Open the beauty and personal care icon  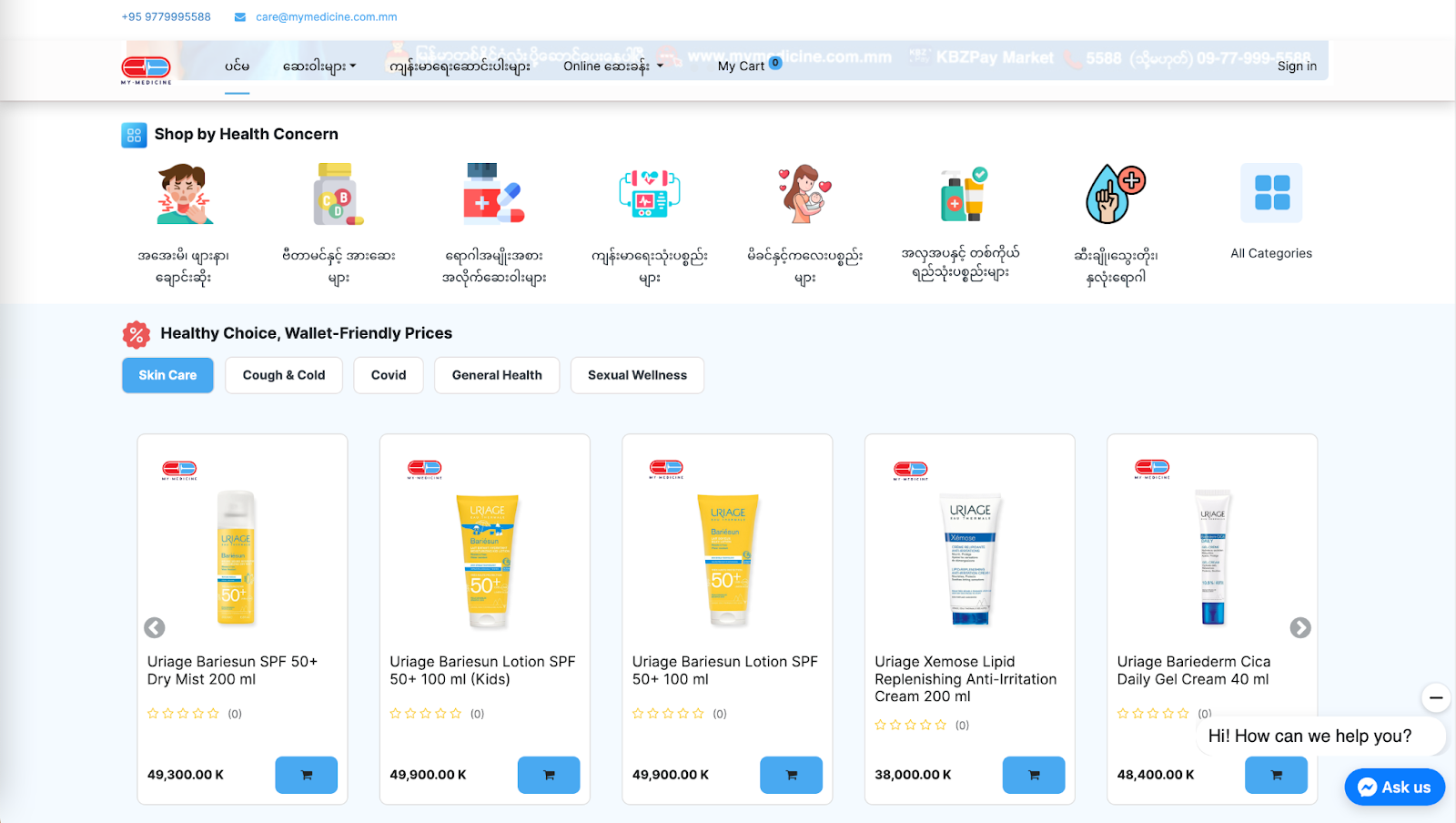pos(962,194)
